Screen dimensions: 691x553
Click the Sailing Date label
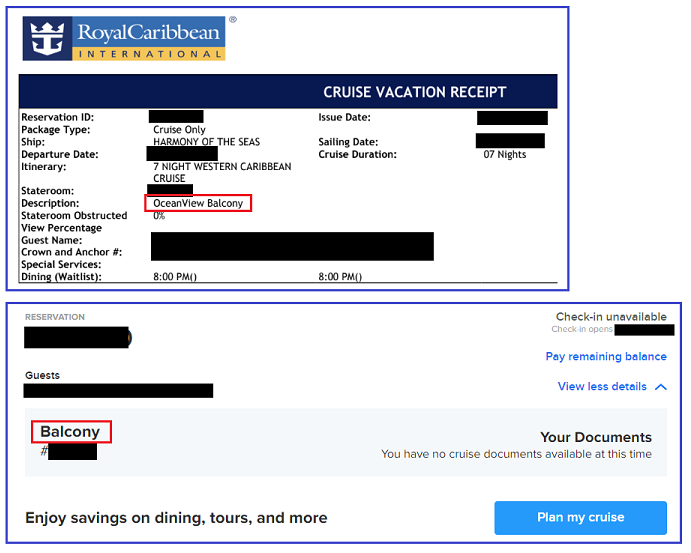coord(348,142)
